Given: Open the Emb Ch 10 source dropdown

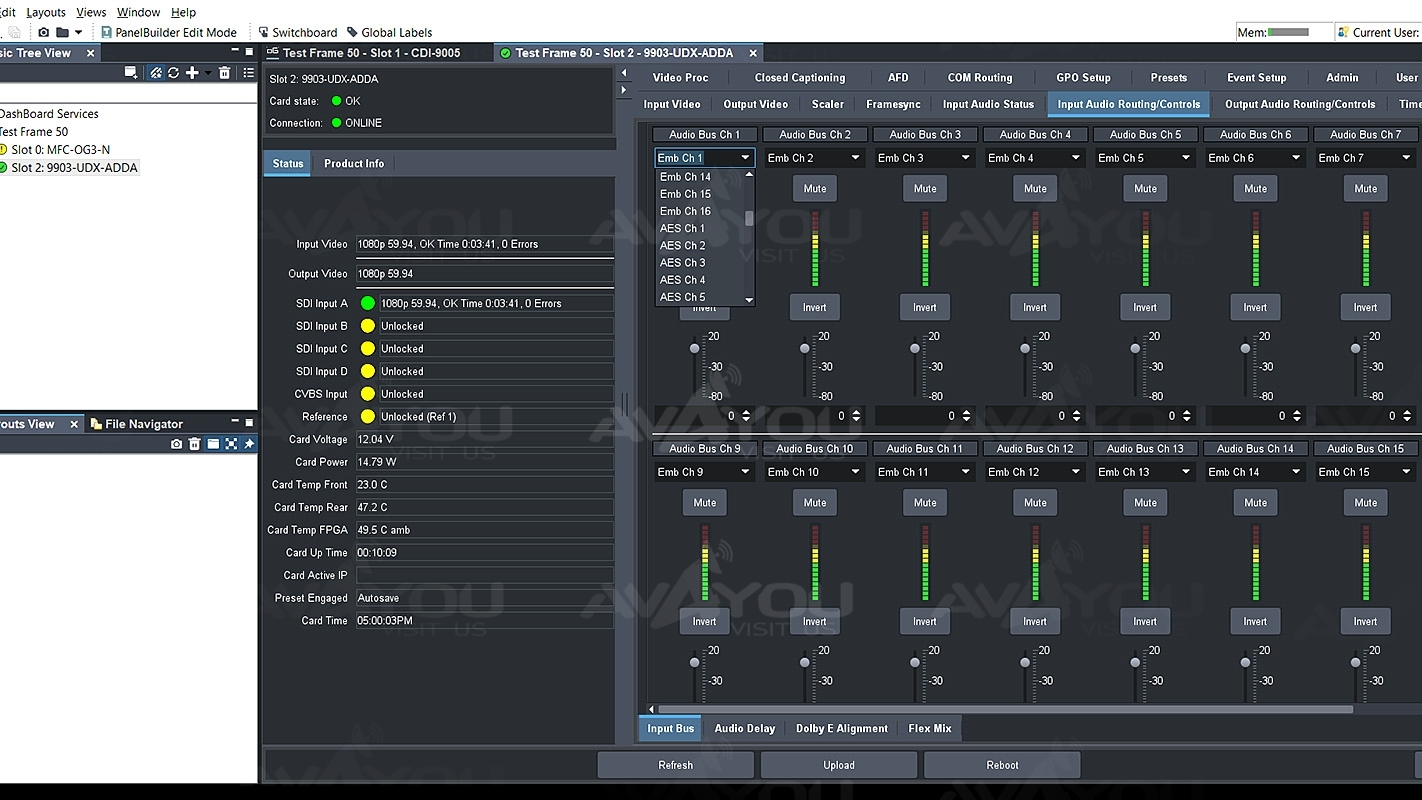Looking at the screenshot, I should click(x=814, y=472).
